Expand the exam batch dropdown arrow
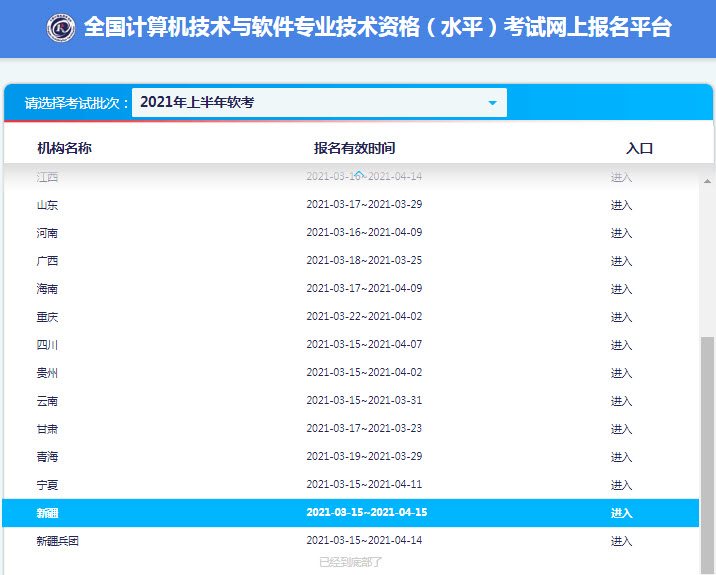The image size is (716, 575). [x=492, y=103]
